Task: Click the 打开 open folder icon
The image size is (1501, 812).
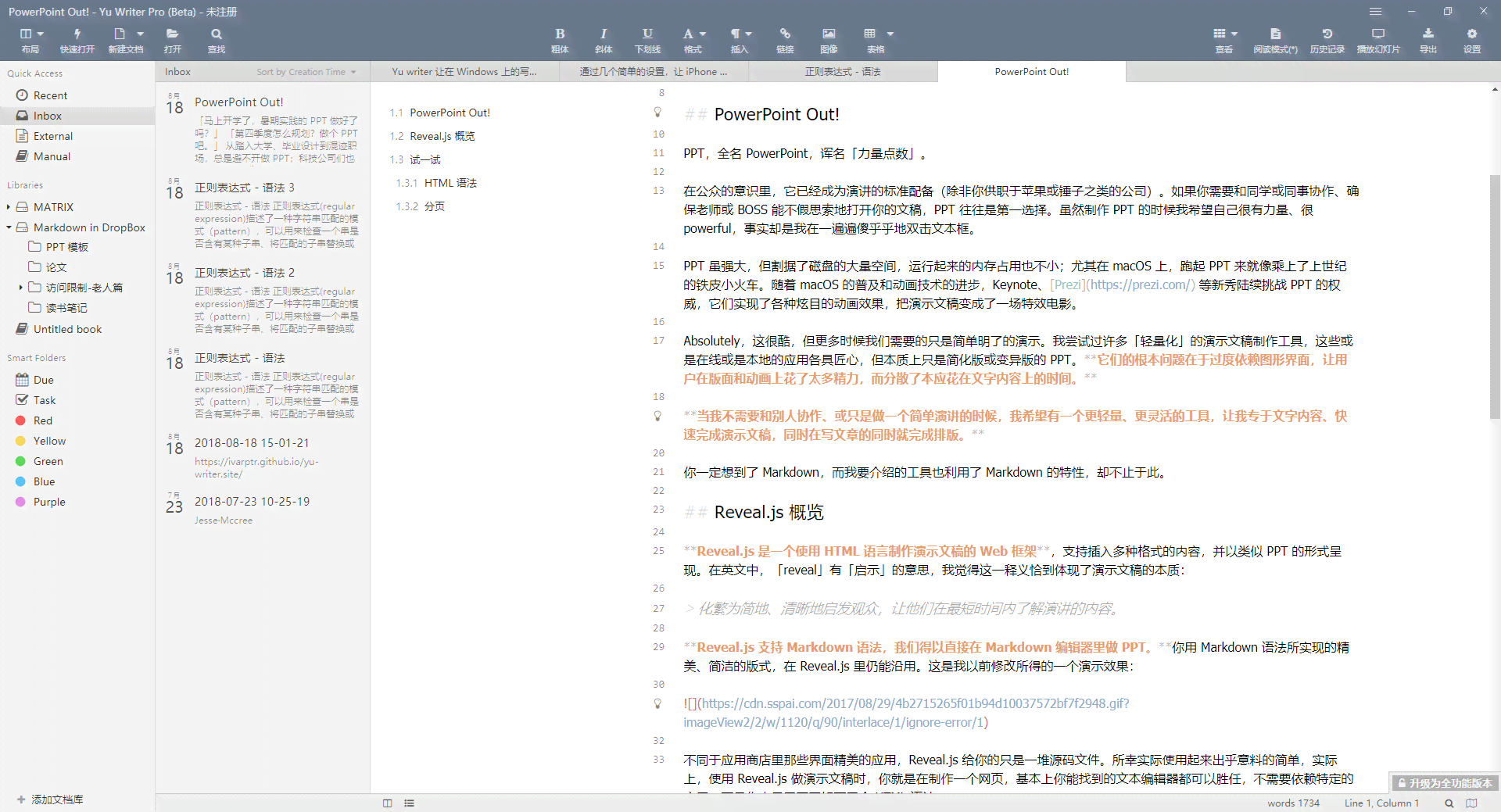Action: point(173,34)
